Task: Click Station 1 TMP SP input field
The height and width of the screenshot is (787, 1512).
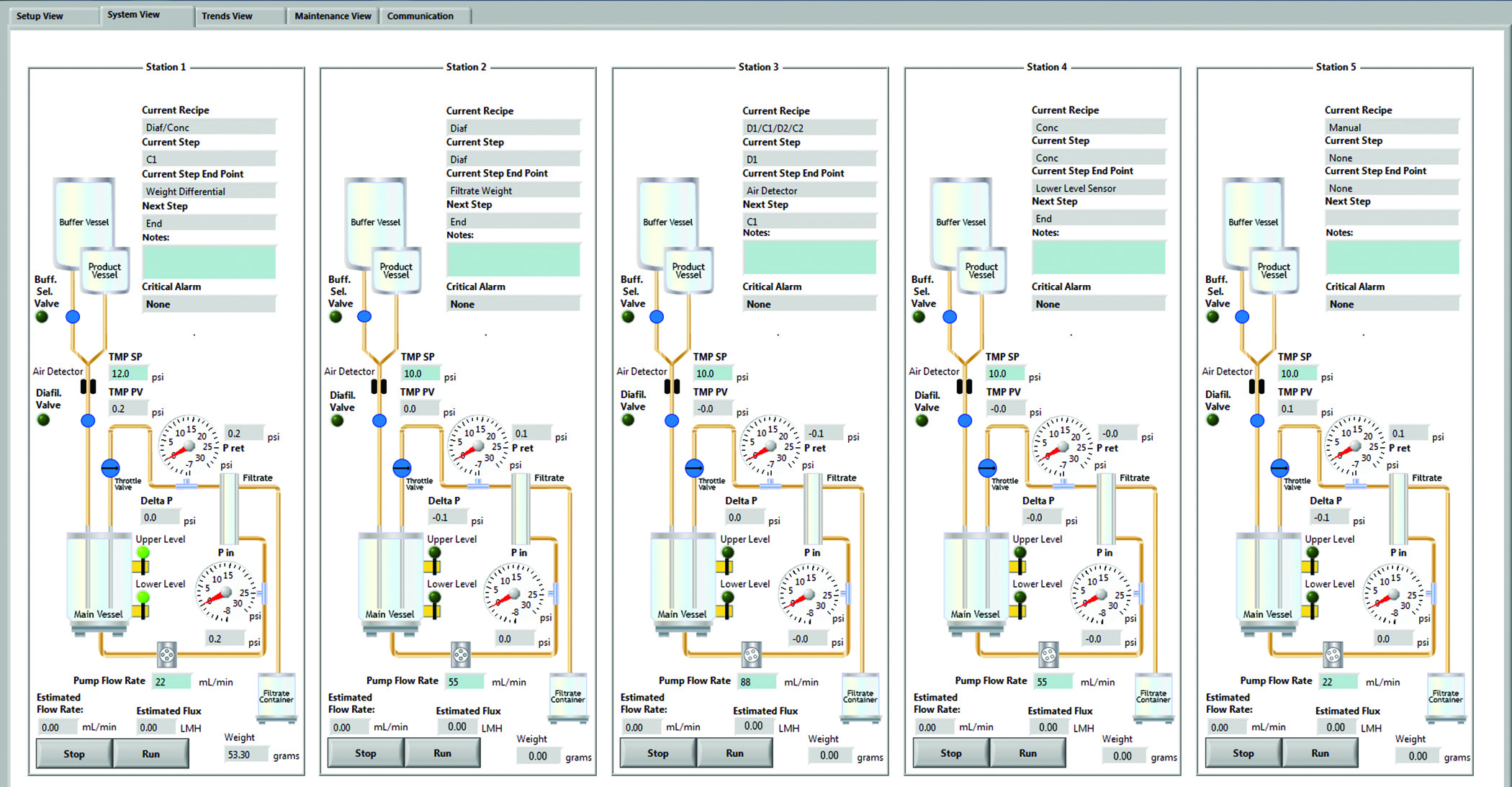Action: [x=127, y=374]
